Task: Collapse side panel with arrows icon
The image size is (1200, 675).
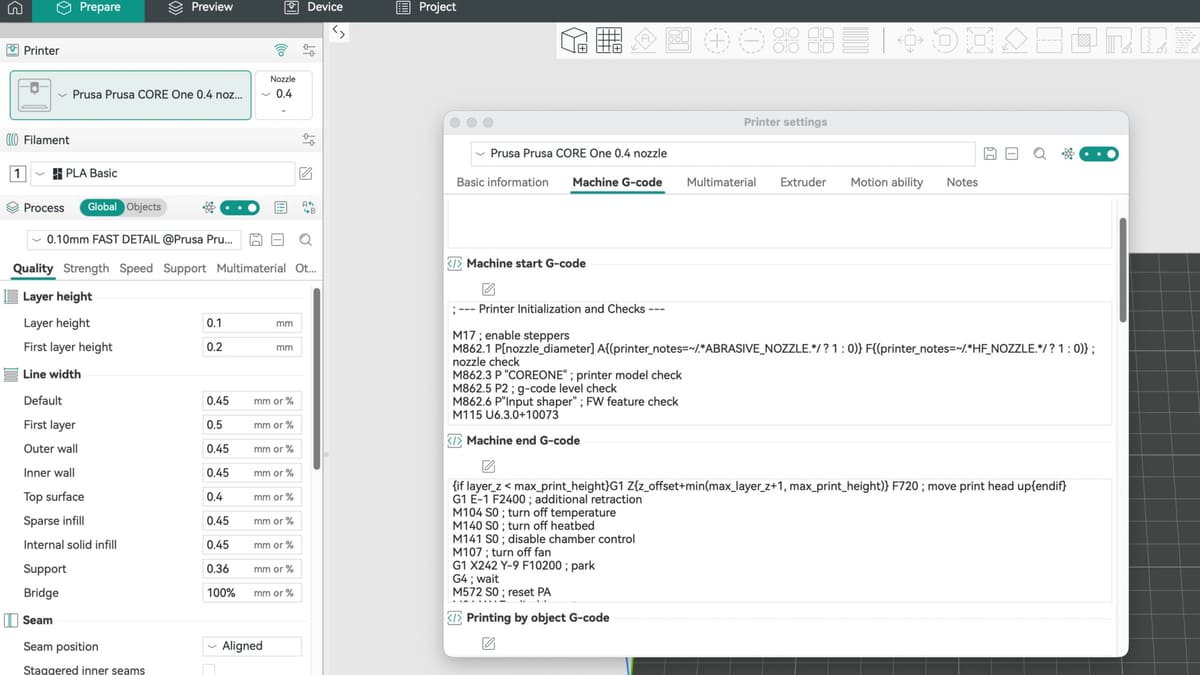Action: [339, 33]
